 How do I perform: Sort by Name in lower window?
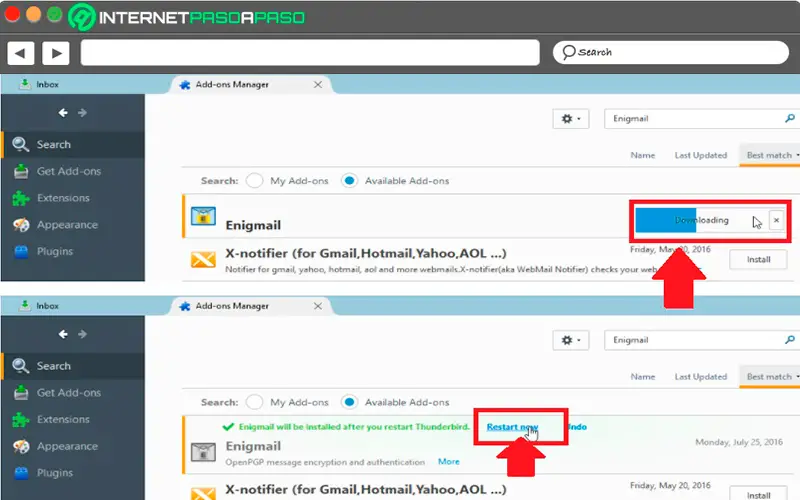point(643,377)
